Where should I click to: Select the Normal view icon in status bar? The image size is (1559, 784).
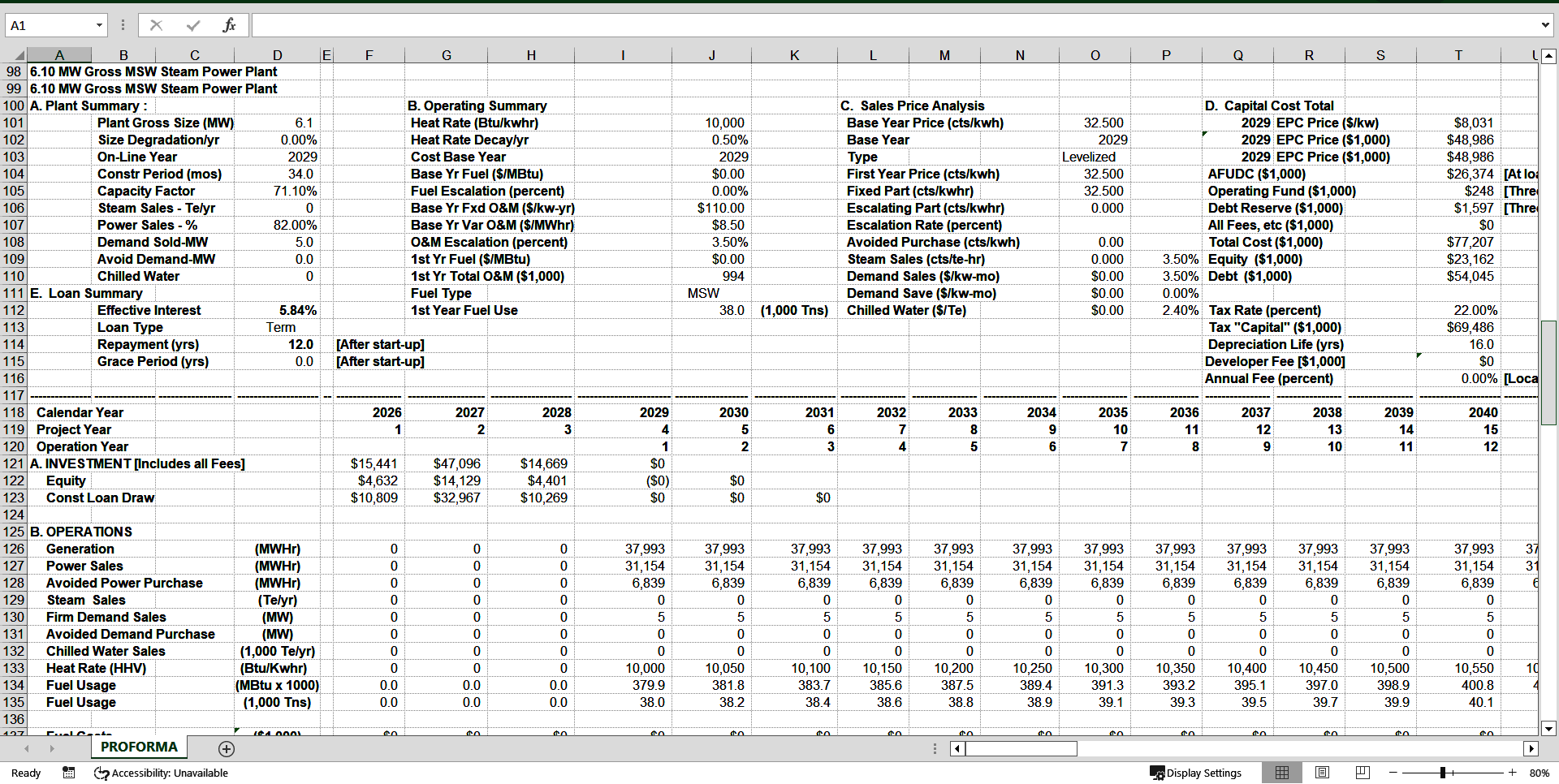point(1283,773)
